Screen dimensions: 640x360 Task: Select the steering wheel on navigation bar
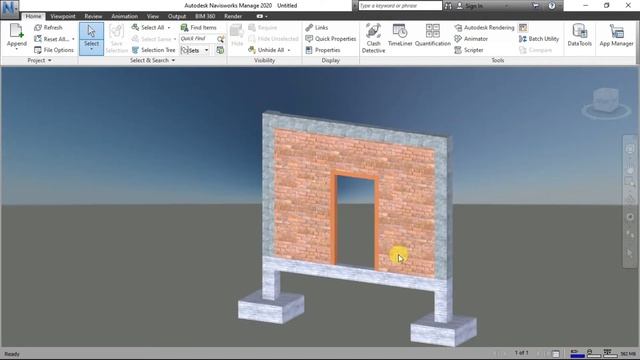(630, 149)
